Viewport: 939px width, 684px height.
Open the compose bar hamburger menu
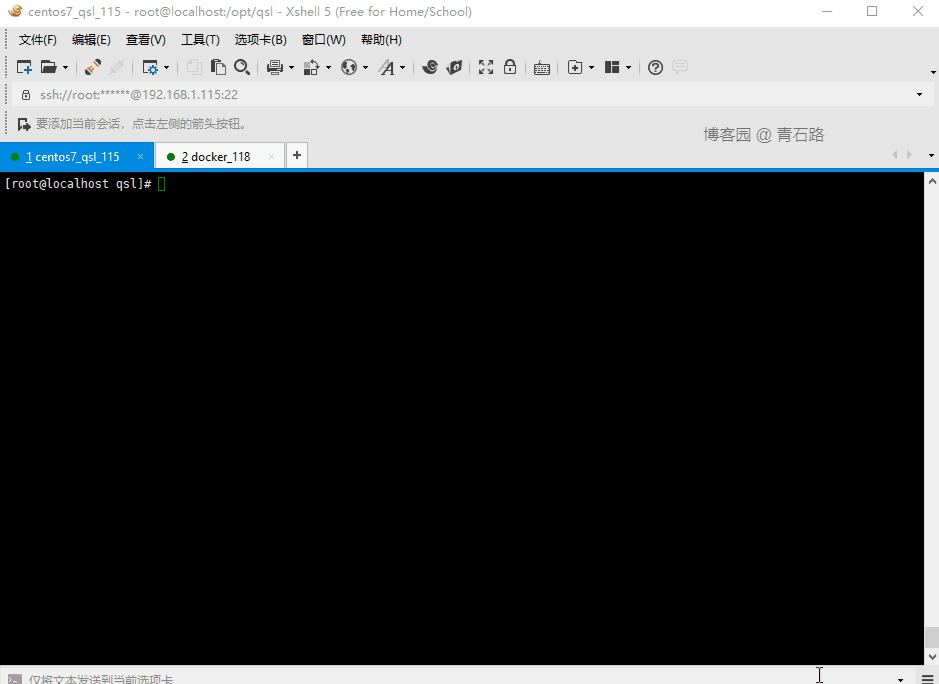928,679
